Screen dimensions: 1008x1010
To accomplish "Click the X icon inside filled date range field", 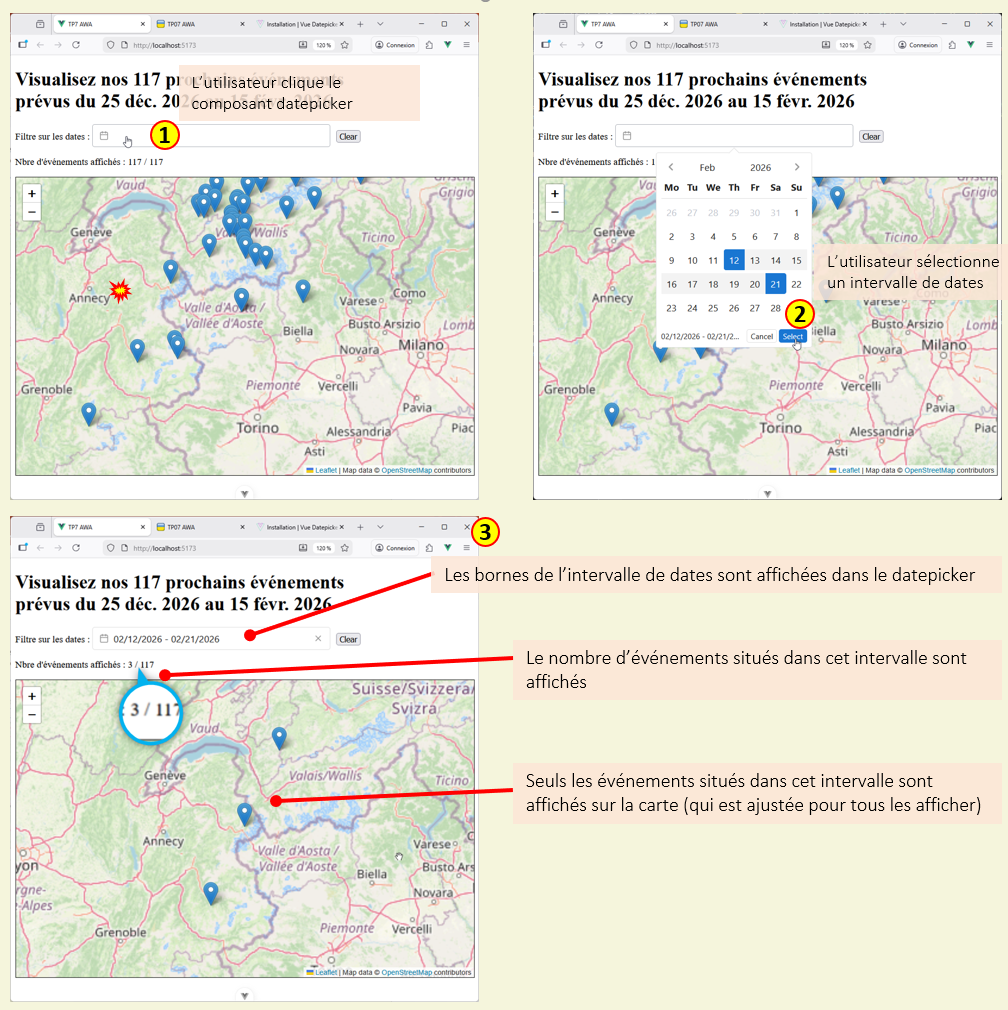I will pos(318,639).
